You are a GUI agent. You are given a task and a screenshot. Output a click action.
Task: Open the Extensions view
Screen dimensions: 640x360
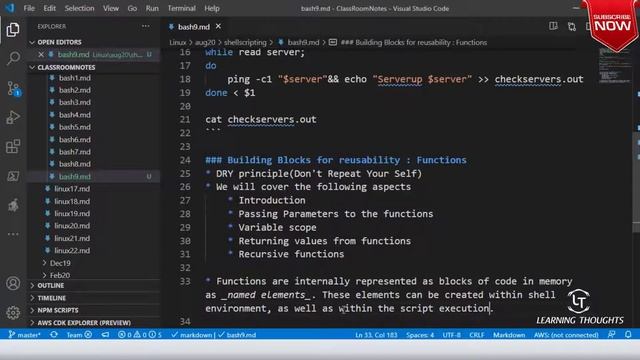[13, 147]
